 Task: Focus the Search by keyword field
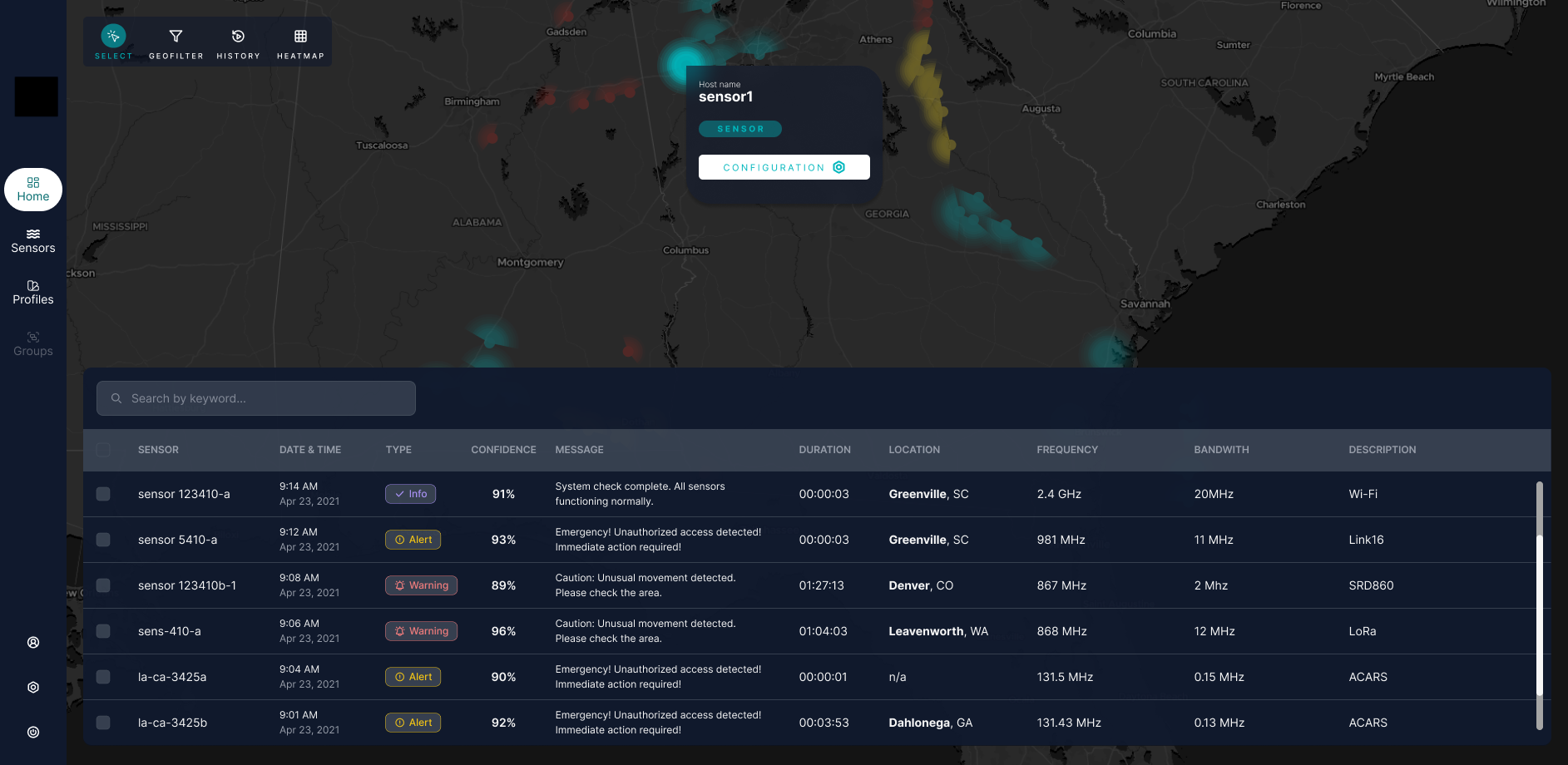[x=256, y=398]
